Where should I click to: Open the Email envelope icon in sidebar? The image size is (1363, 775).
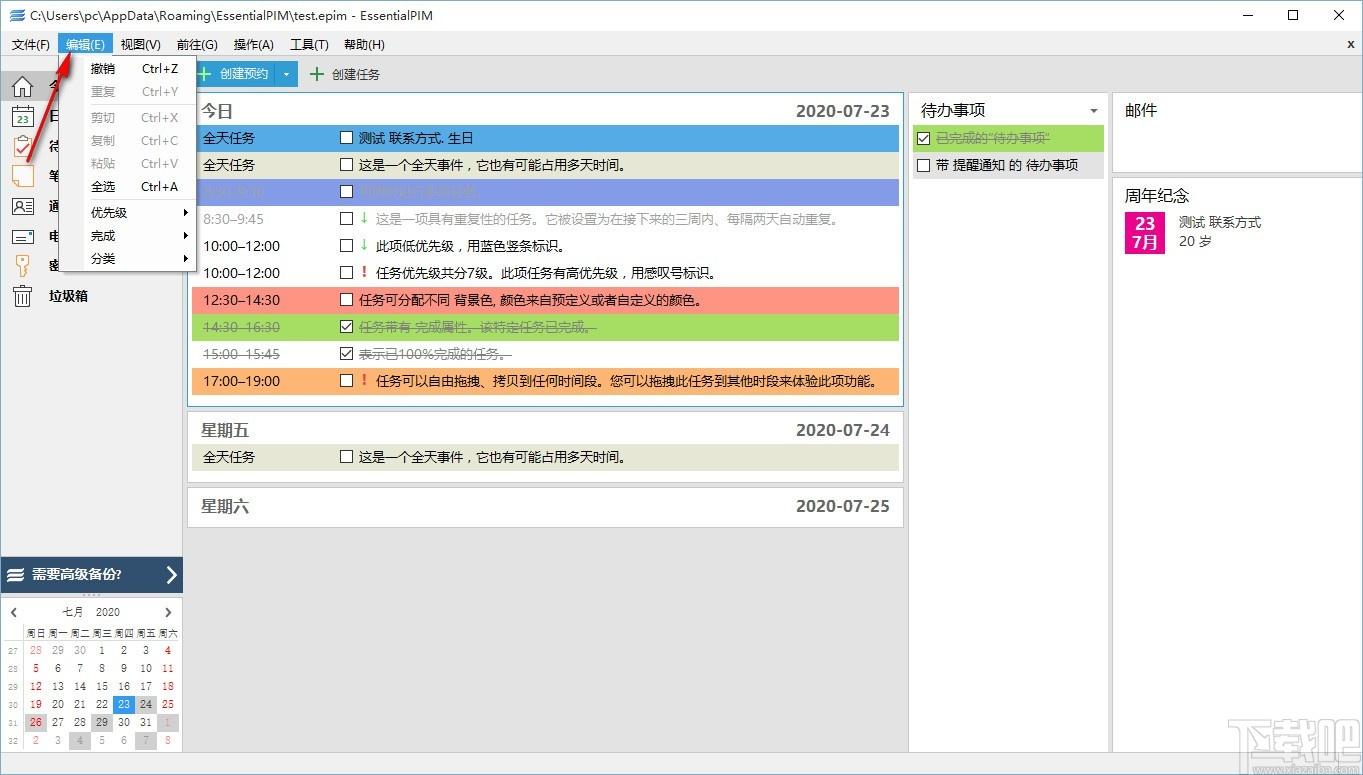[x=22, y=236]
